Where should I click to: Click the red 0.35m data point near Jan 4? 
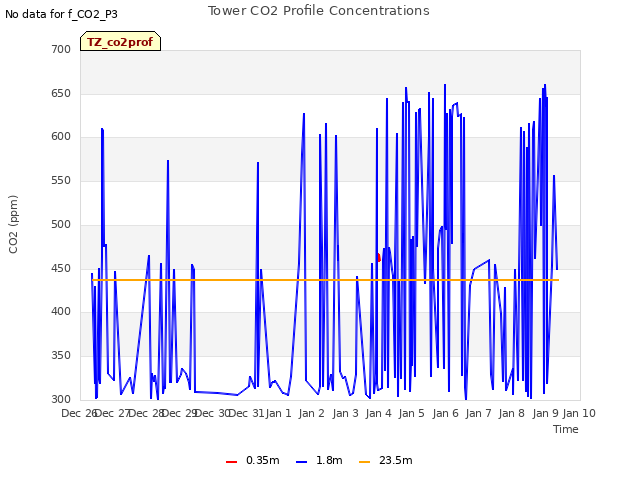pyautogui.click(x=379, y=258)
